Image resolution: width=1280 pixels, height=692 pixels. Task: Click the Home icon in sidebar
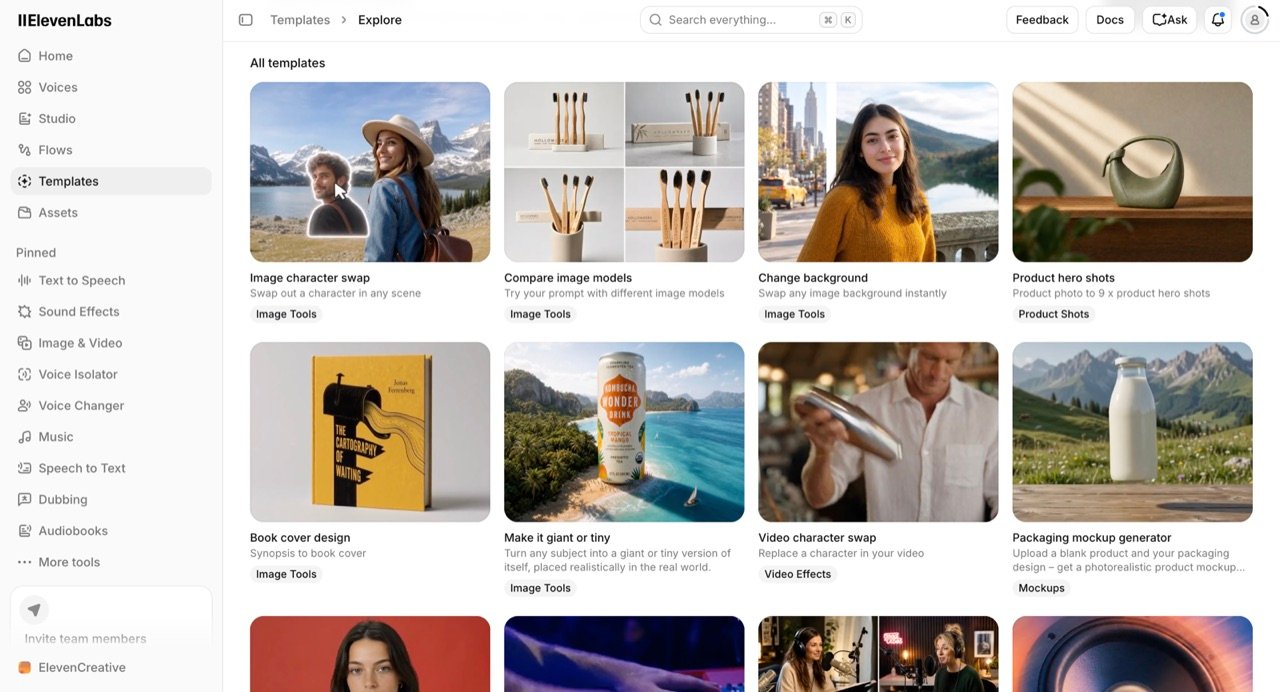(25, 56)
